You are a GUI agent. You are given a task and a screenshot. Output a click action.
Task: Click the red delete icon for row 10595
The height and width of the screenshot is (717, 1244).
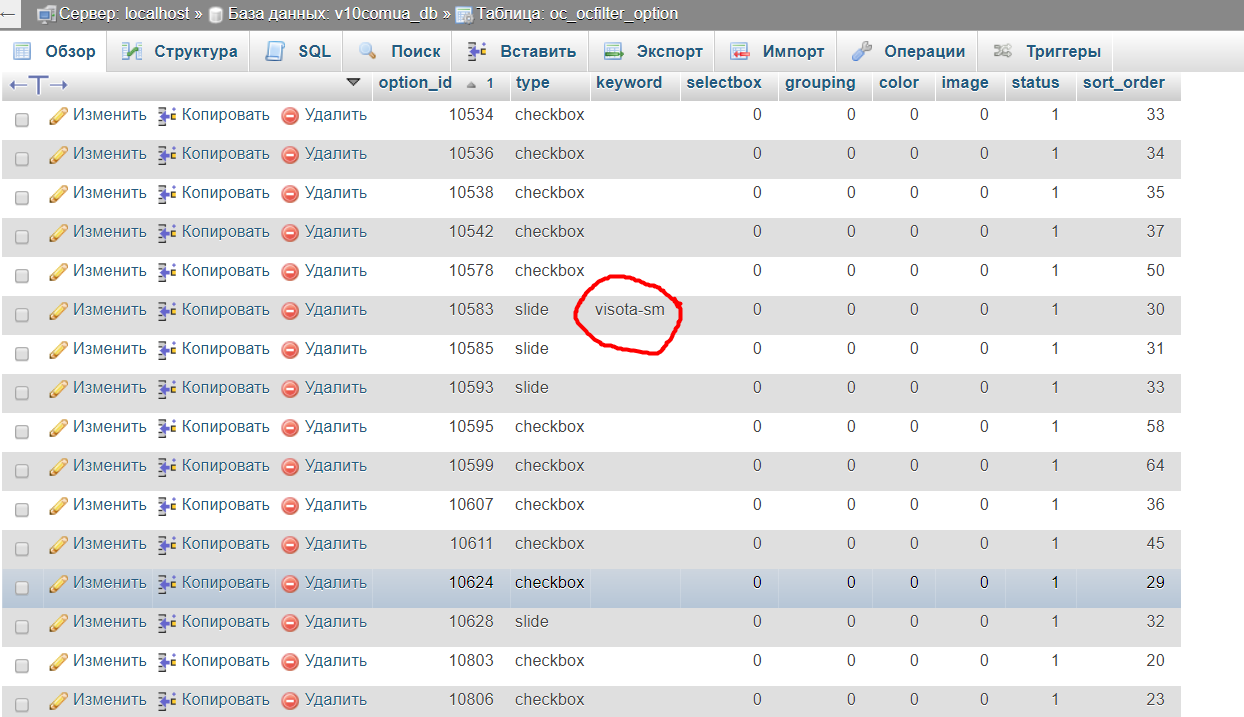pos(290,428)
